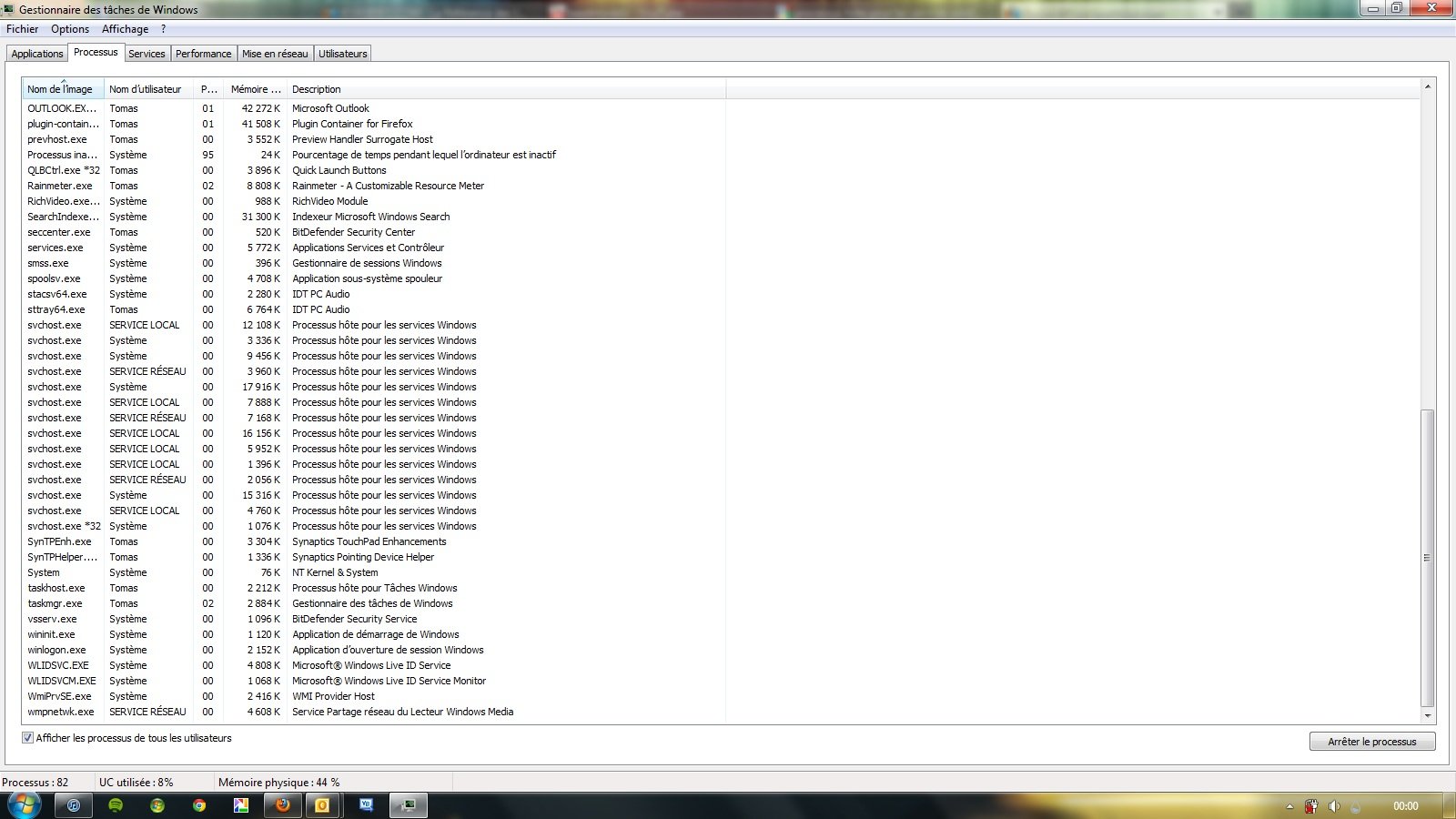
Task: Sort by the Description column header
Action: [506, 89]
